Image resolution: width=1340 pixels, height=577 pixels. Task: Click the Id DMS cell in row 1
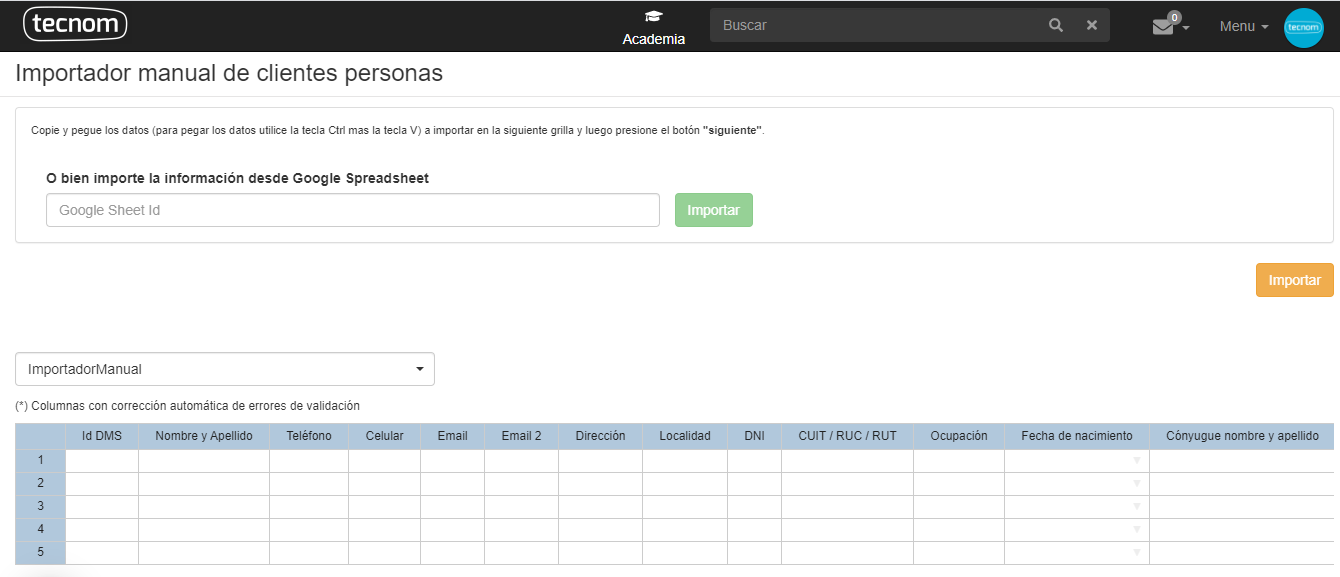[x=102, y=461]
